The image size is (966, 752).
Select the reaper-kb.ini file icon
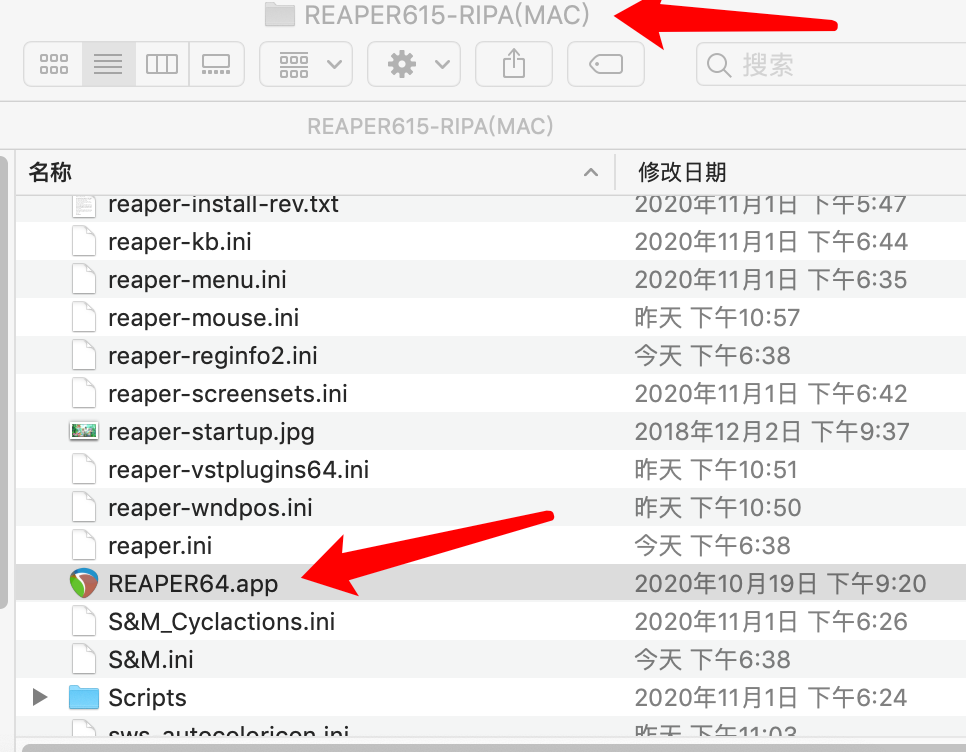pos(84,241)
